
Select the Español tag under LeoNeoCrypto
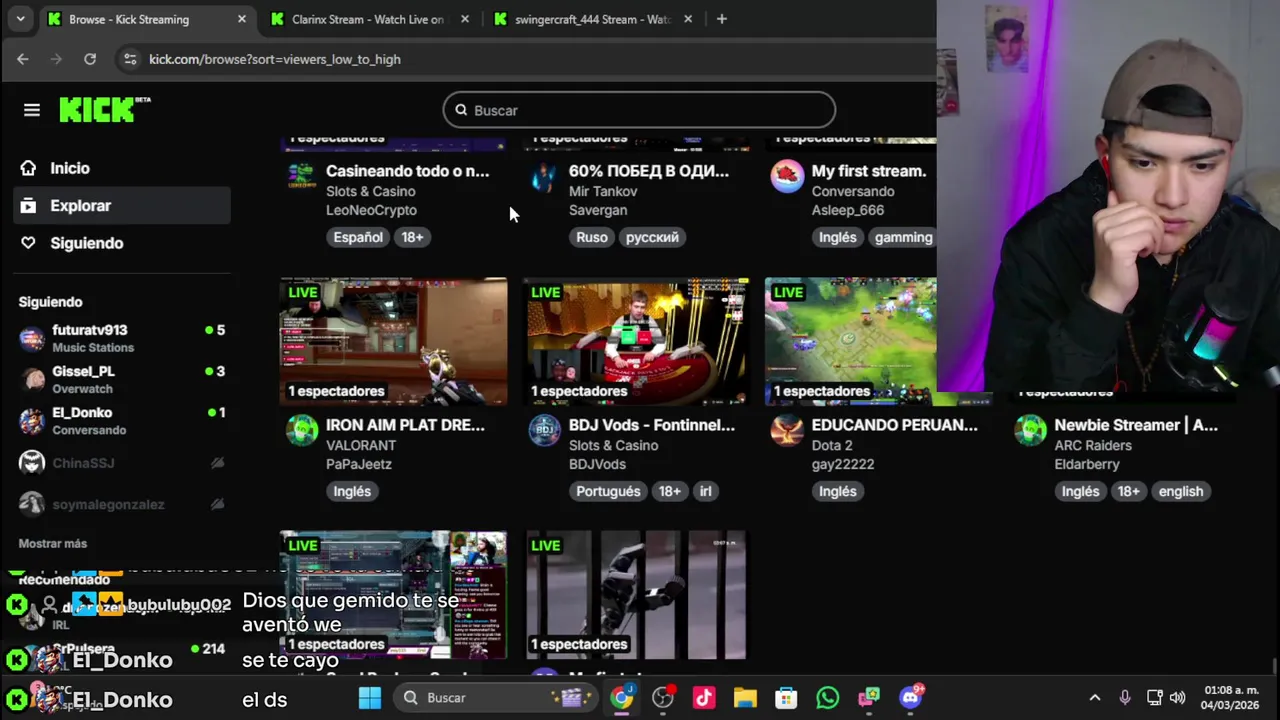point(358,237)
